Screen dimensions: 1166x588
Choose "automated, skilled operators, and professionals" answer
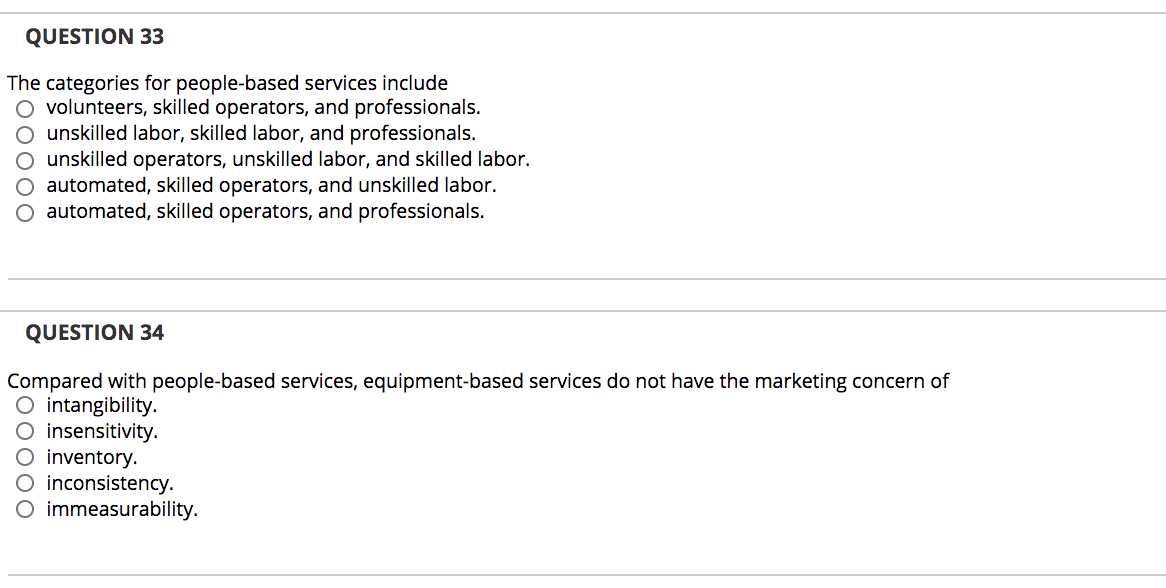tap(25, 211)
